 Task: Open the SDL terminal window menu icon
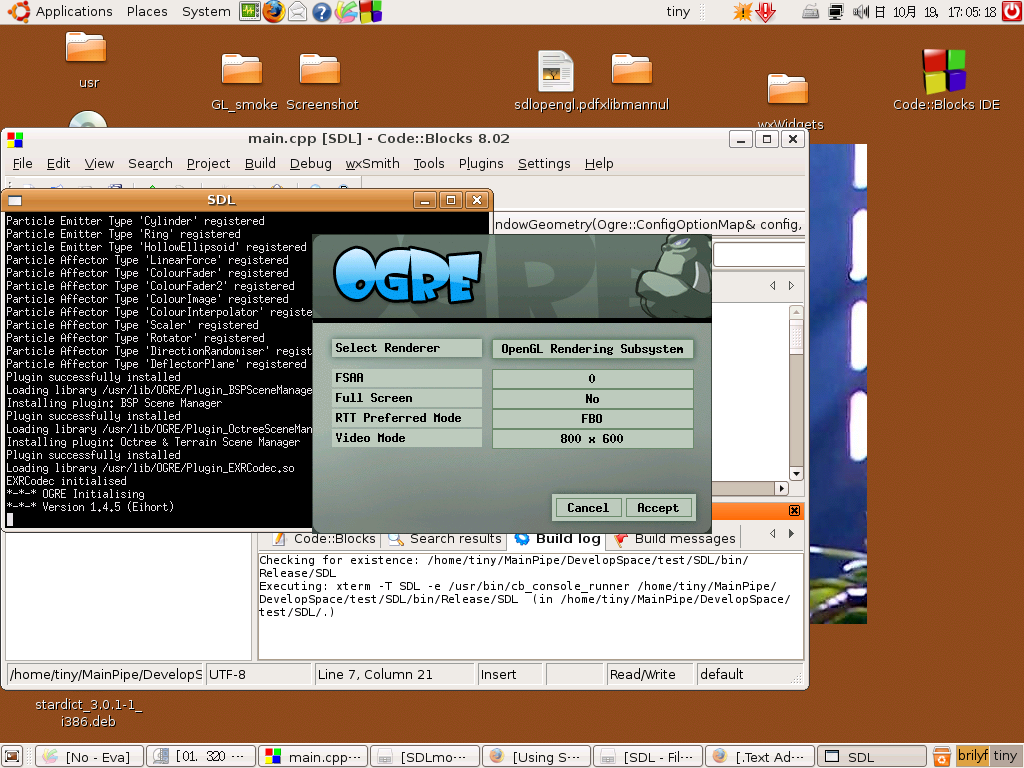coord(14,200)
